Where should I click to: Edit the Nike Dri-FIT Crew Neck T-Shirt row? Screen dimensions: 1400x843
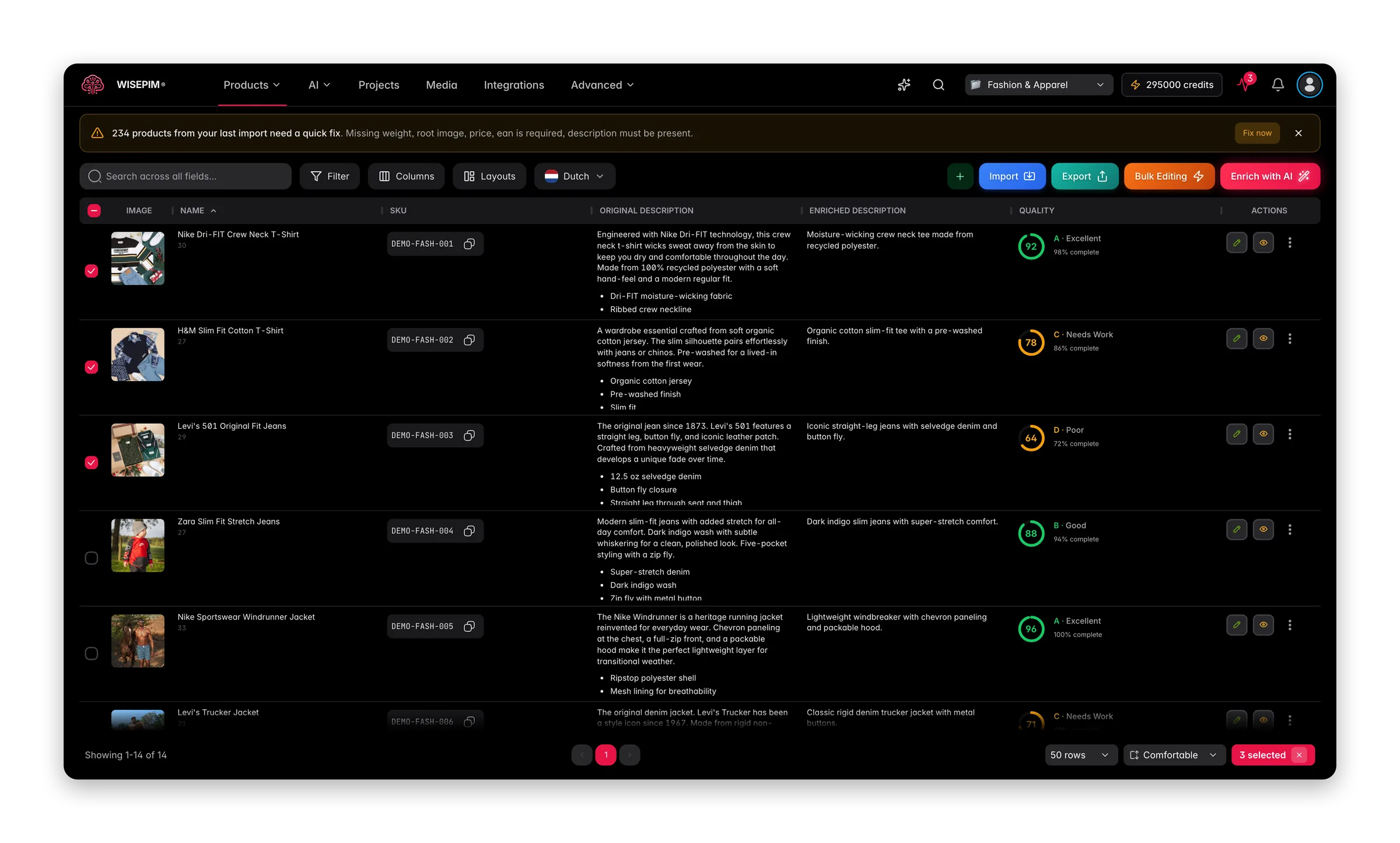click(1237, 243)
